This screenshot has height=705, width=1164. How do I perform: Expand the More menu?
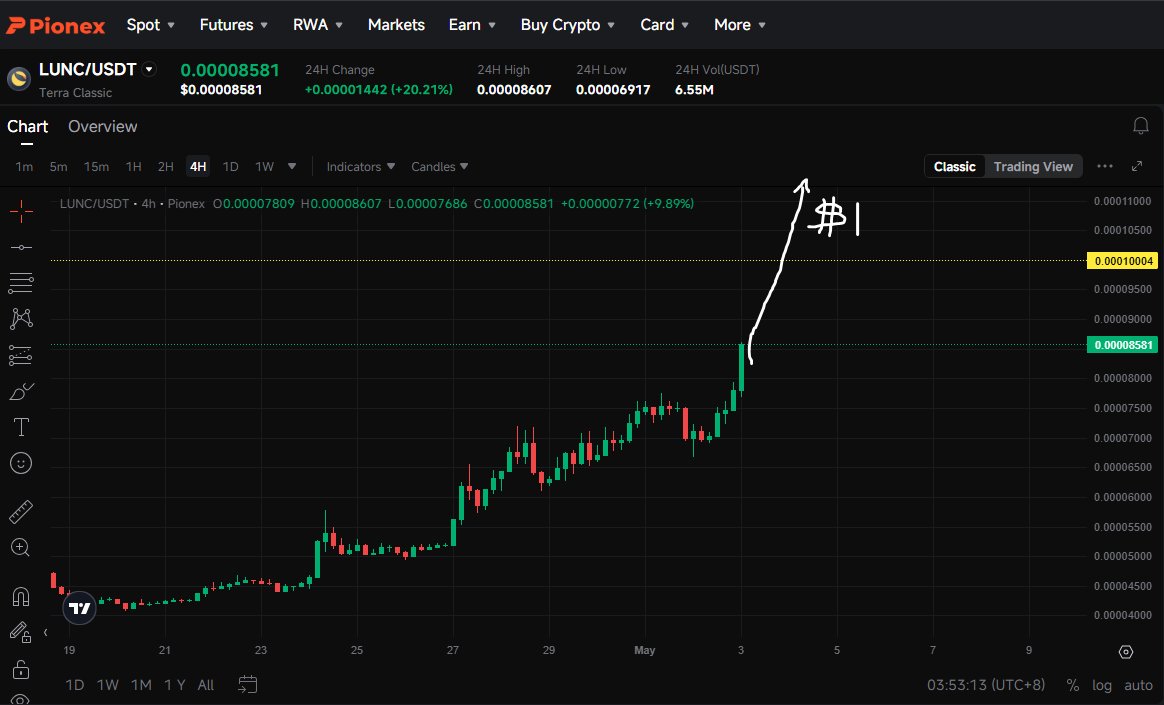739,24
